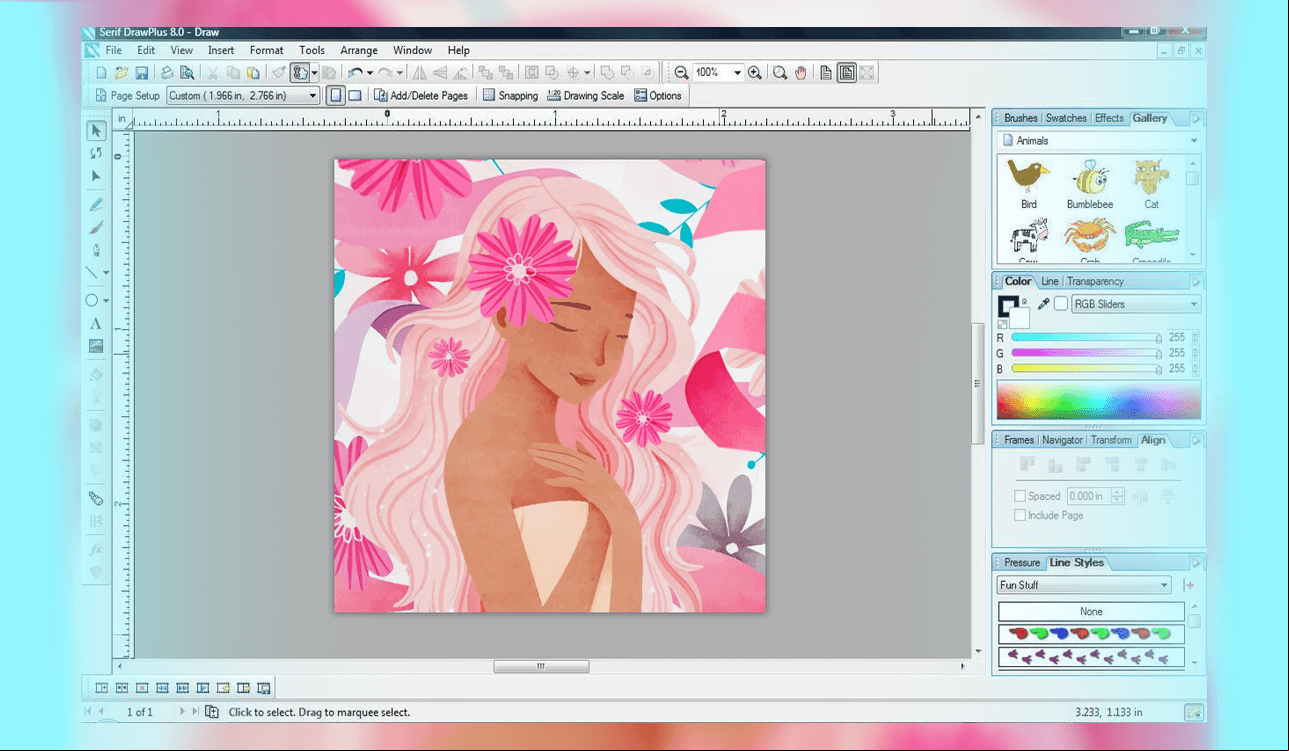Select the None line style
Screen dimensions: 1289x751
(1091, 611)
